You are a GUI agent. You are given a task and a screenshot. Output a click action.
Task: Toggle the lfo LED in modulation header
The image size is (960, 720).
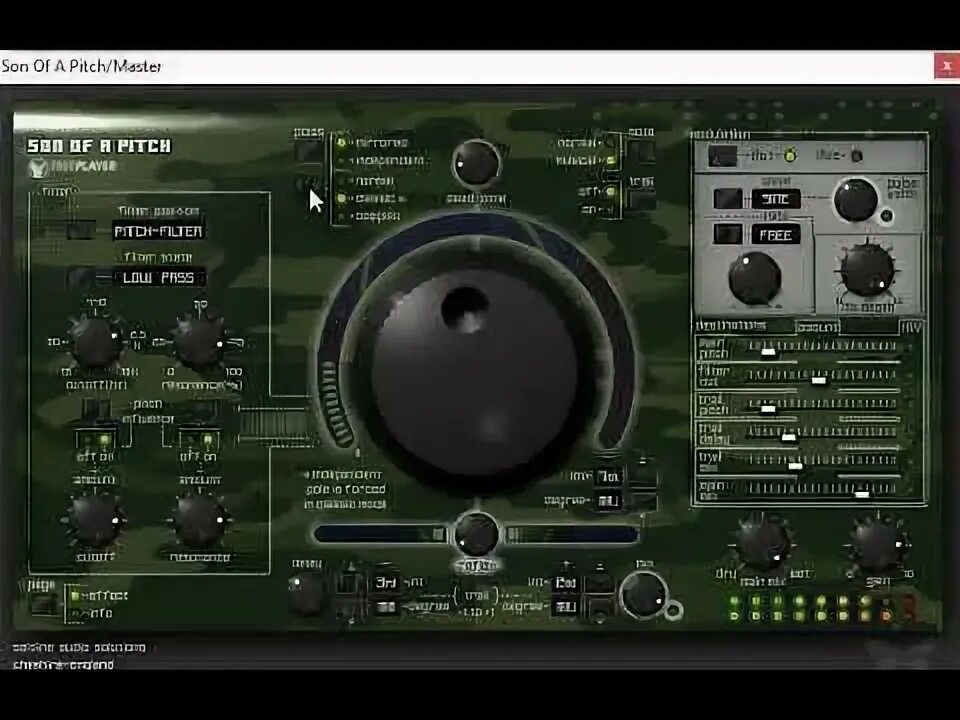coord(790,156)
